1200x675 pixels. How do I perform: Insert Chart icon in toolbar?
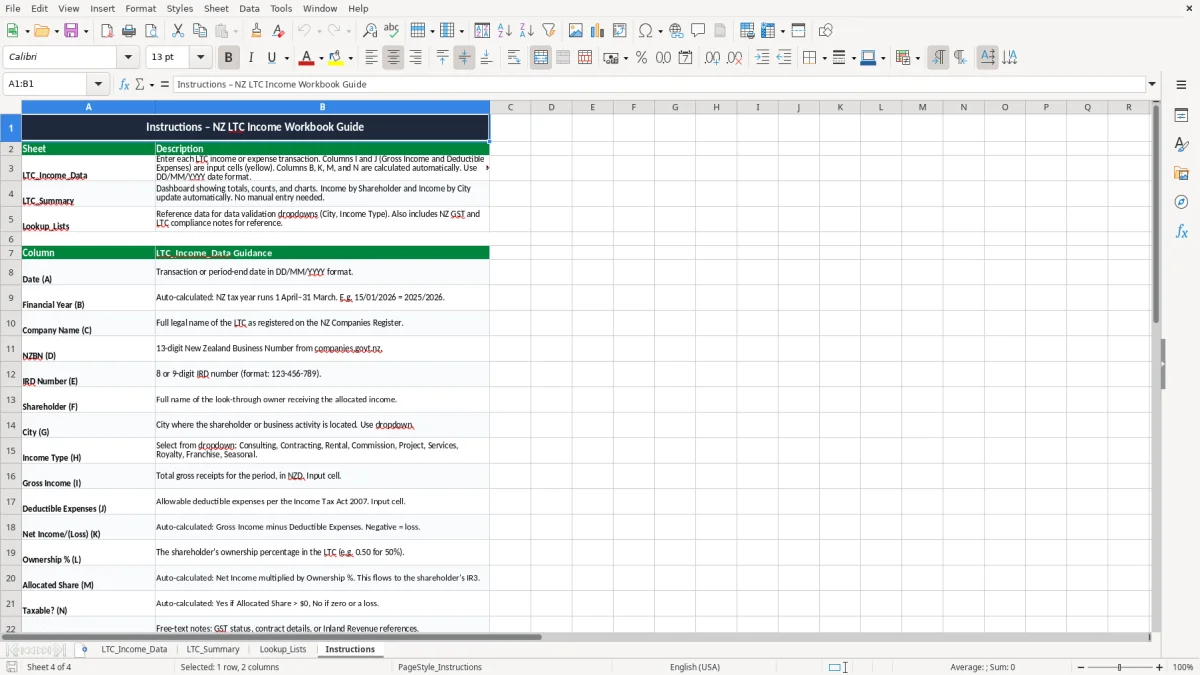tap(598, 31)
